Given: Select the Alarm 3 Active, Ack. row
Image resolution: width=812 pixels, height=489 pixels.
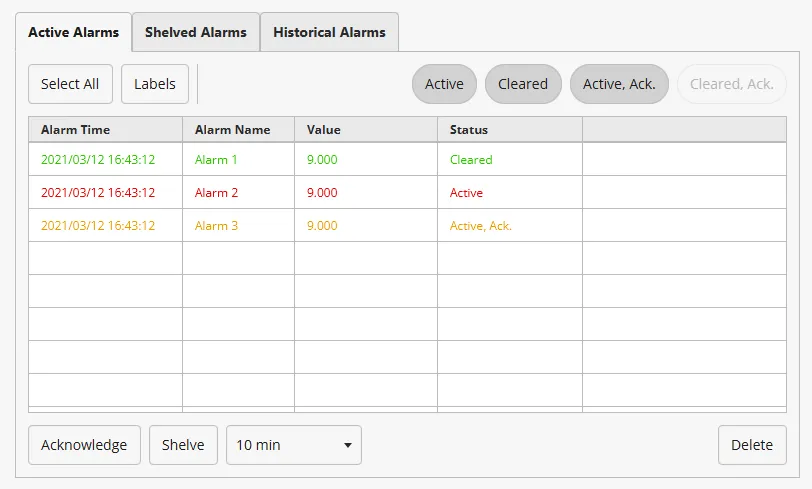Looking at the screenshot, I should coord(217,226).
